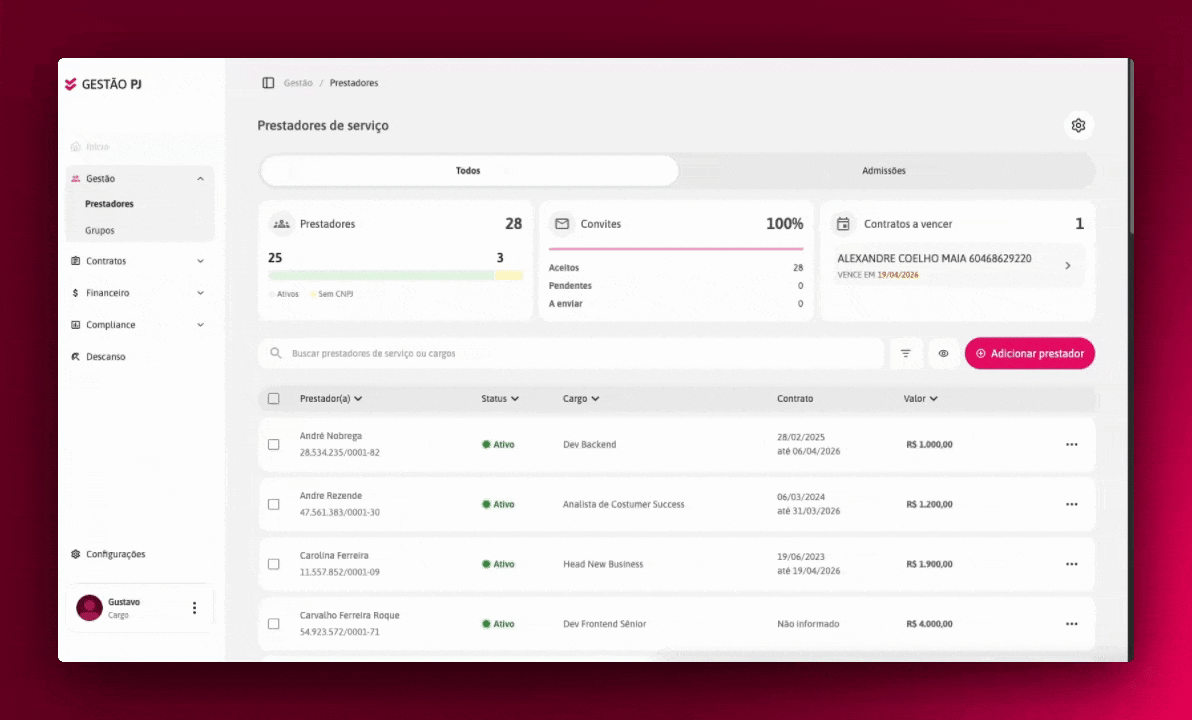
Task: Select Andre Rezende row checkbox
Action: [274, 504]
